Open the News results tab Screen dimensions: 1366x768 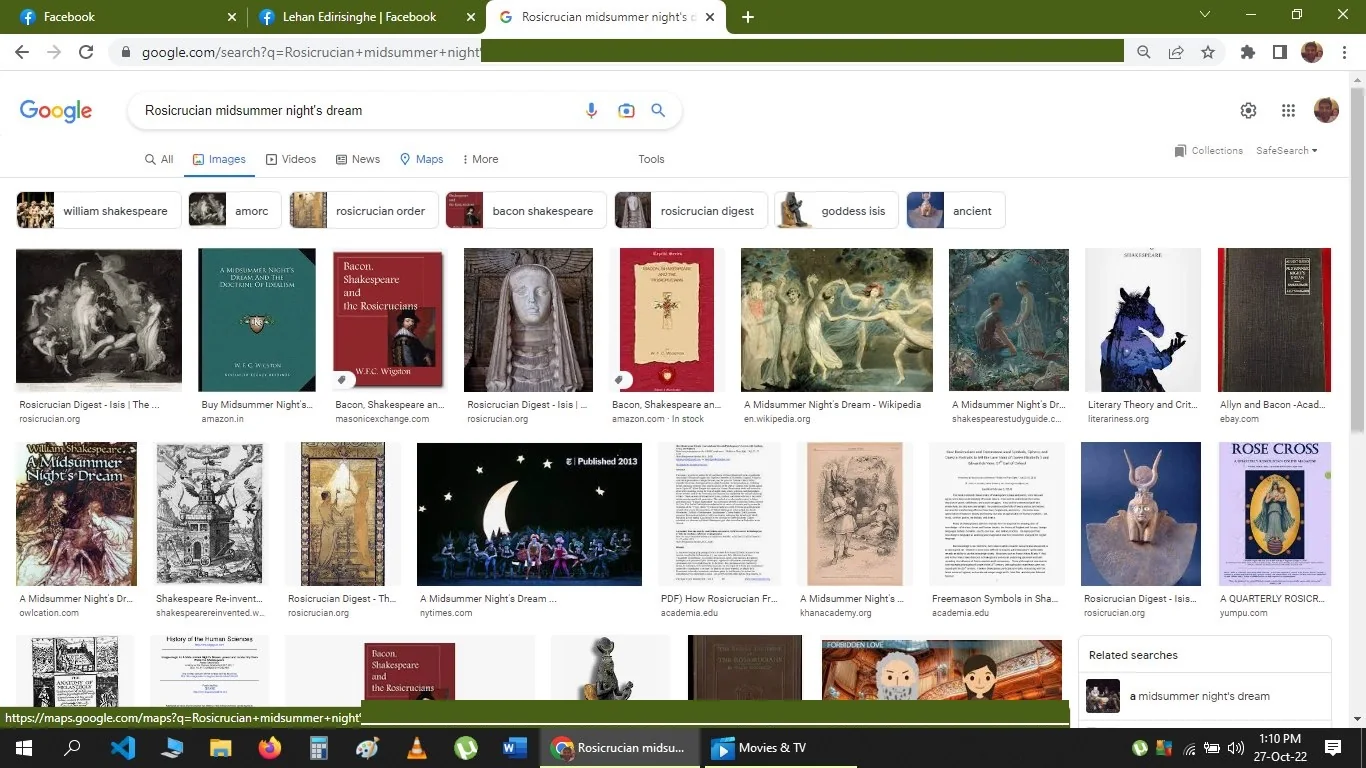pos(358,159)
